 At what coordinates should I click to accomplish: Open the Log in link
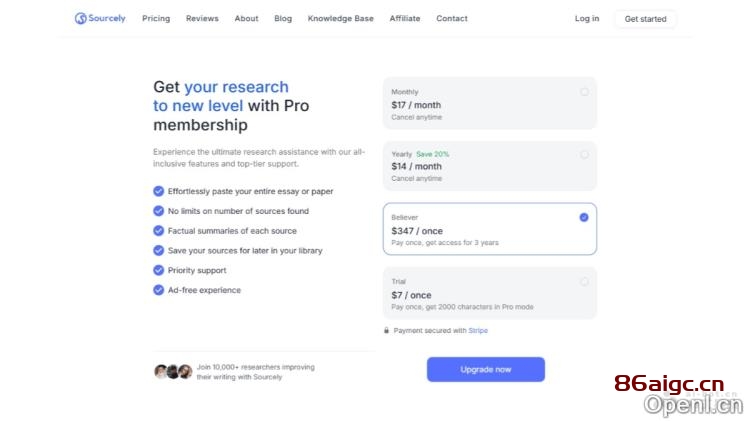[x=587, y=18]
